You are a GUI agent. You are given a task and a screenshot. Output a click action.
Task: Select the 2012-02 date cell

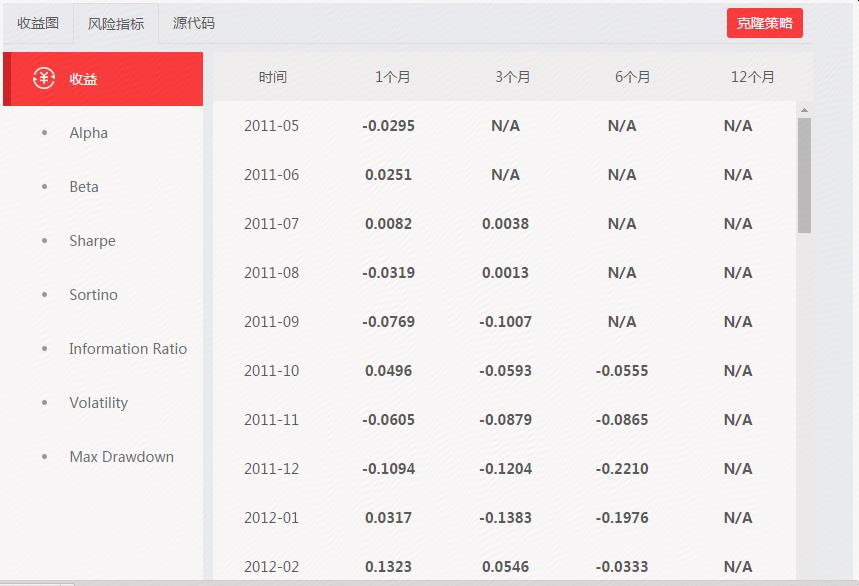click(x=272, y=567)
